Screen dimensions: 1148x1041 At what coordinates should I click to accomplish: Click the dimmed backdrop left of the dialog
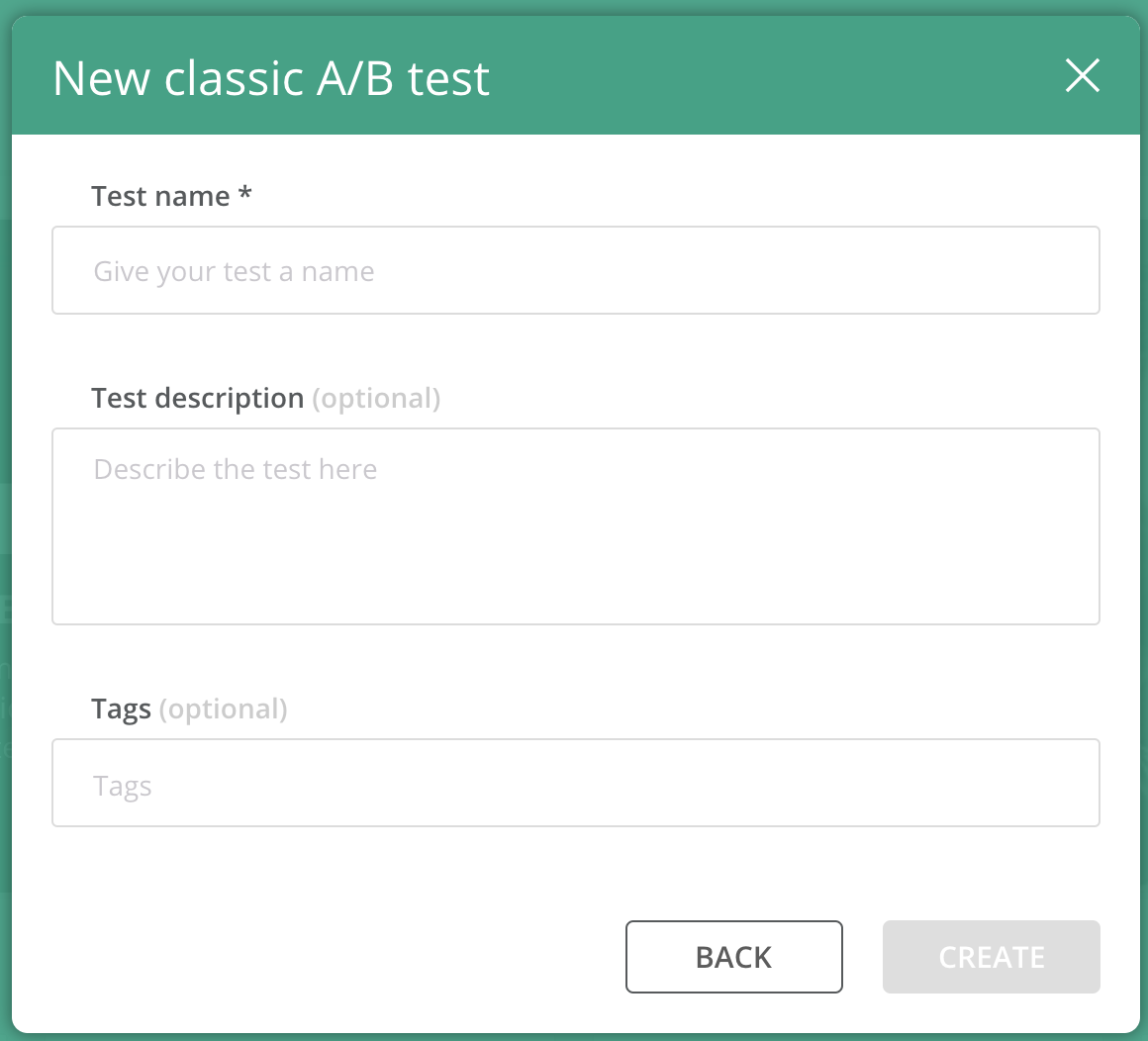(x=5, y=513)
